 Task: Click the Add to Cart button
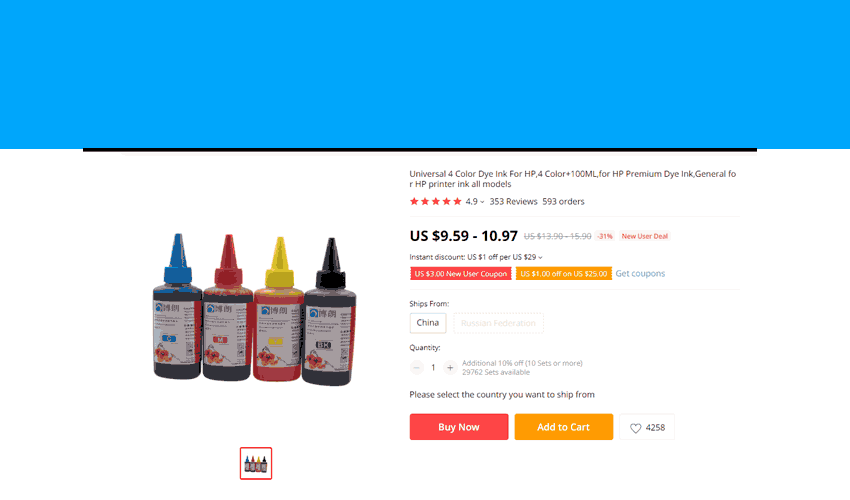click(564, 427)
